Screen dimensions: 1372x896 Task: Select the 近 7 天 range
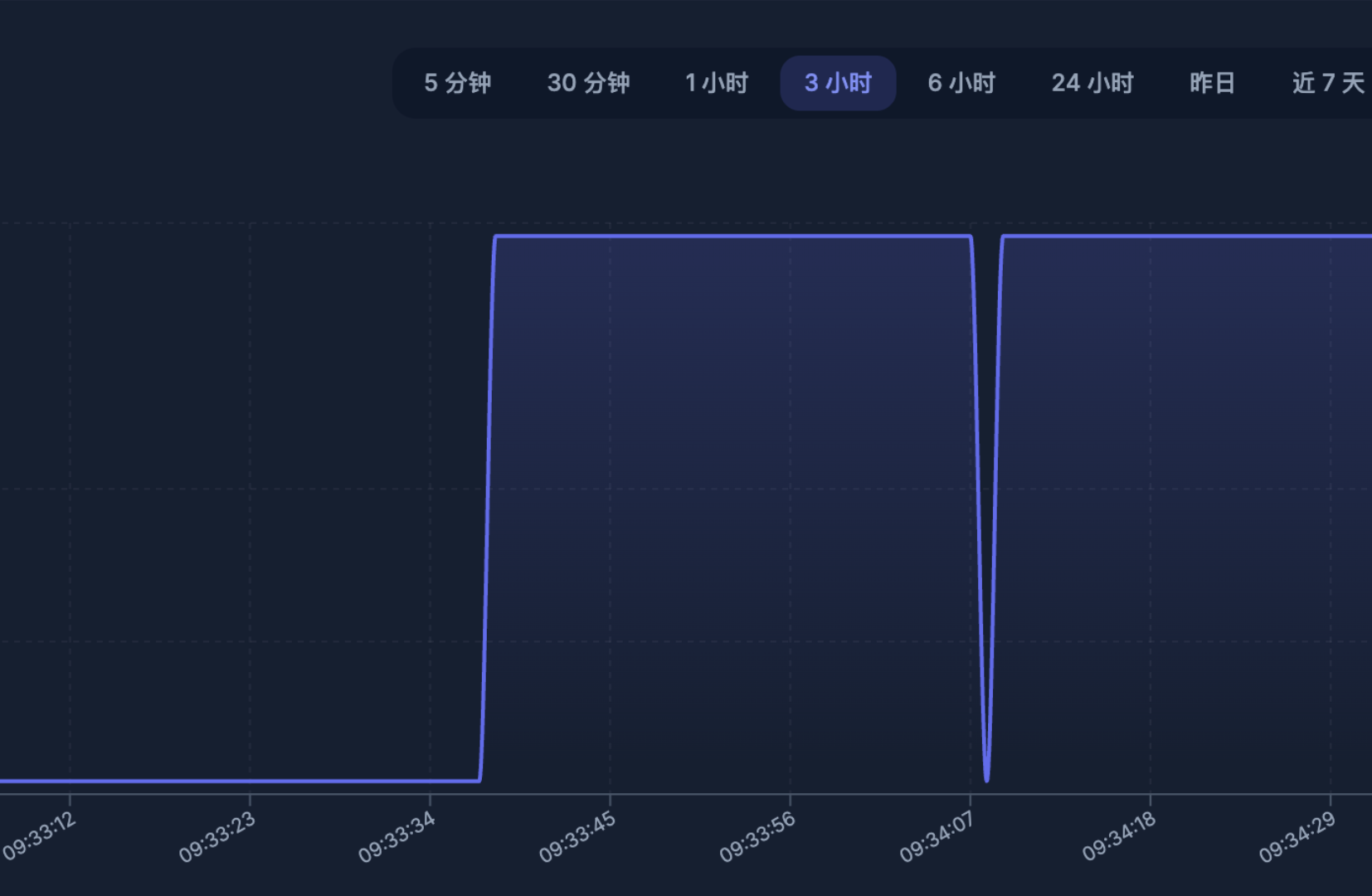pyautogui.click(x=1328, y=83)
